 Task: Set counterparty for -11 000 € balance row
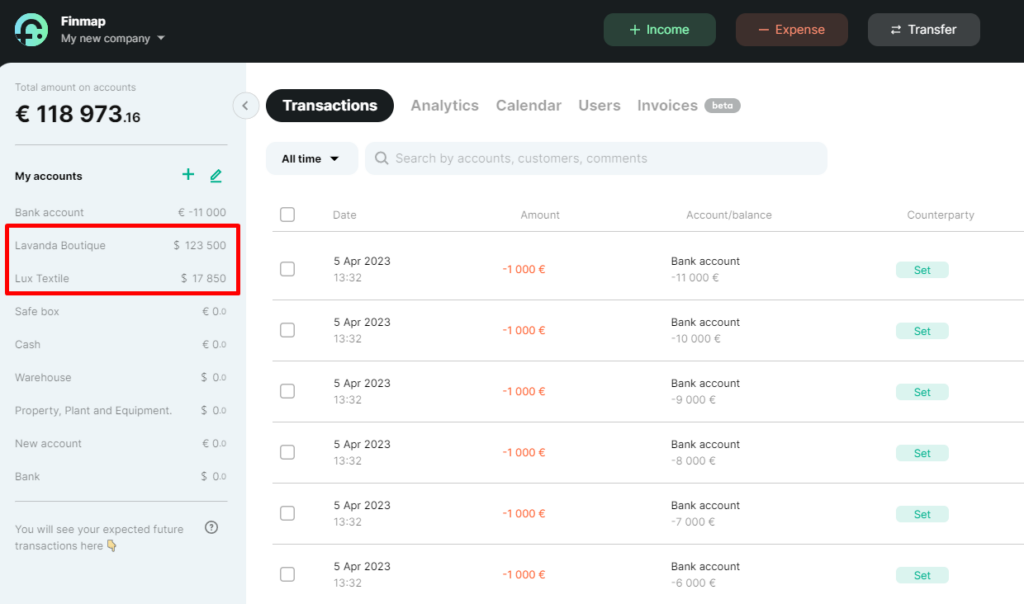pyautogui.click(x=922, y=270)
